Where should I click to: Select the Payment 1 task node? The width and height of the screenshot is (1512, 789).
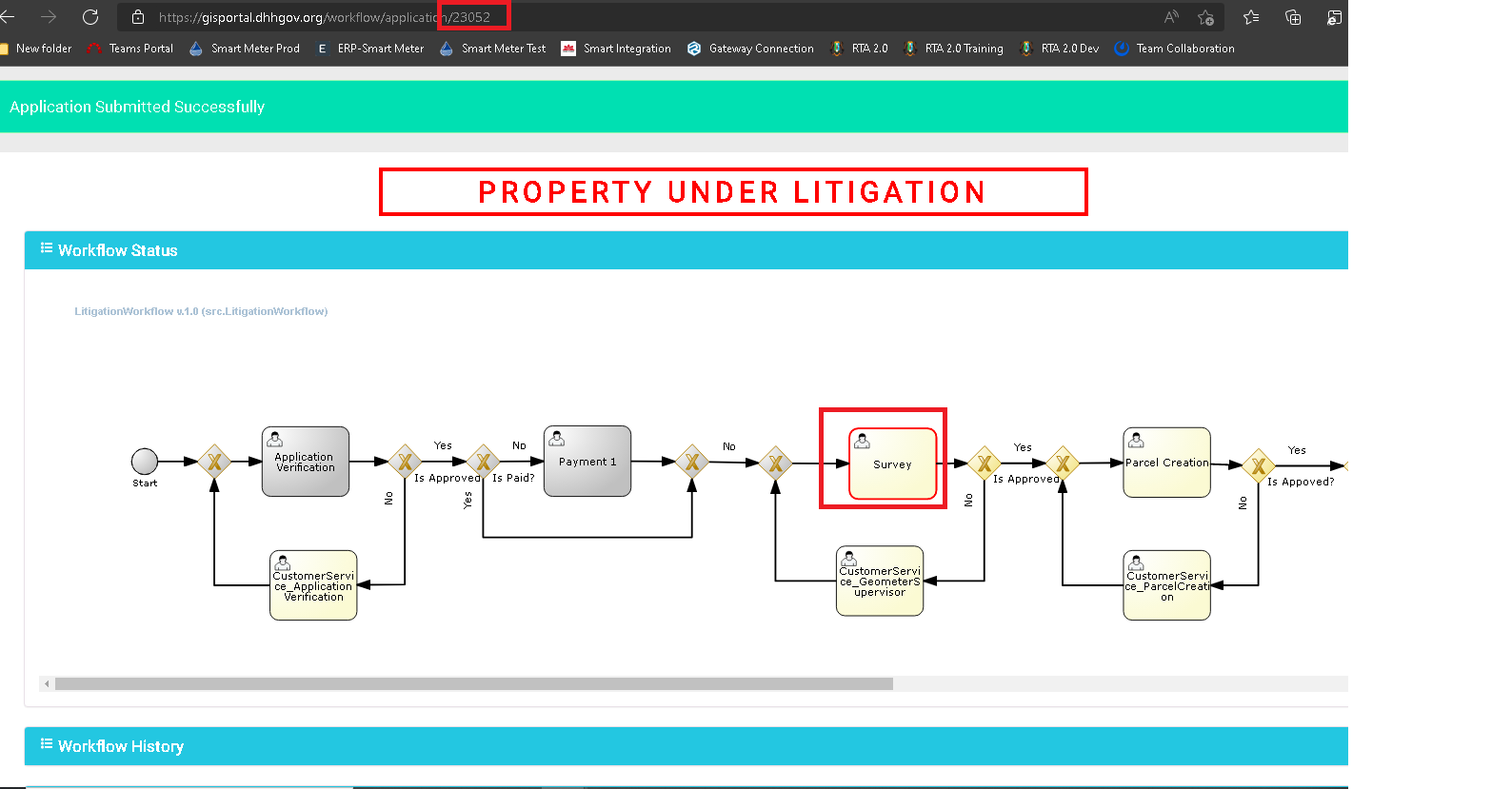[587, 462]
